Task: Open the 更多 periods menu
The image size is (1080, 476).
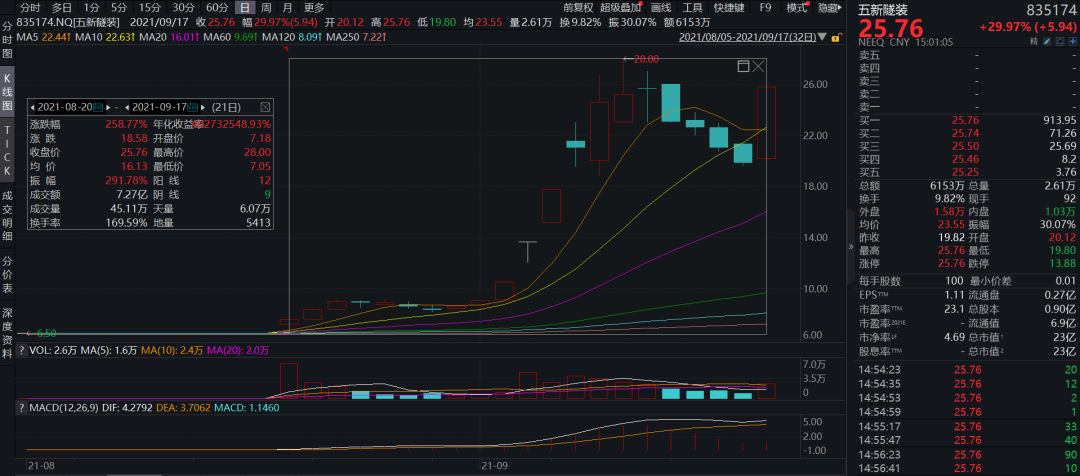Action: tap(314, 7)
